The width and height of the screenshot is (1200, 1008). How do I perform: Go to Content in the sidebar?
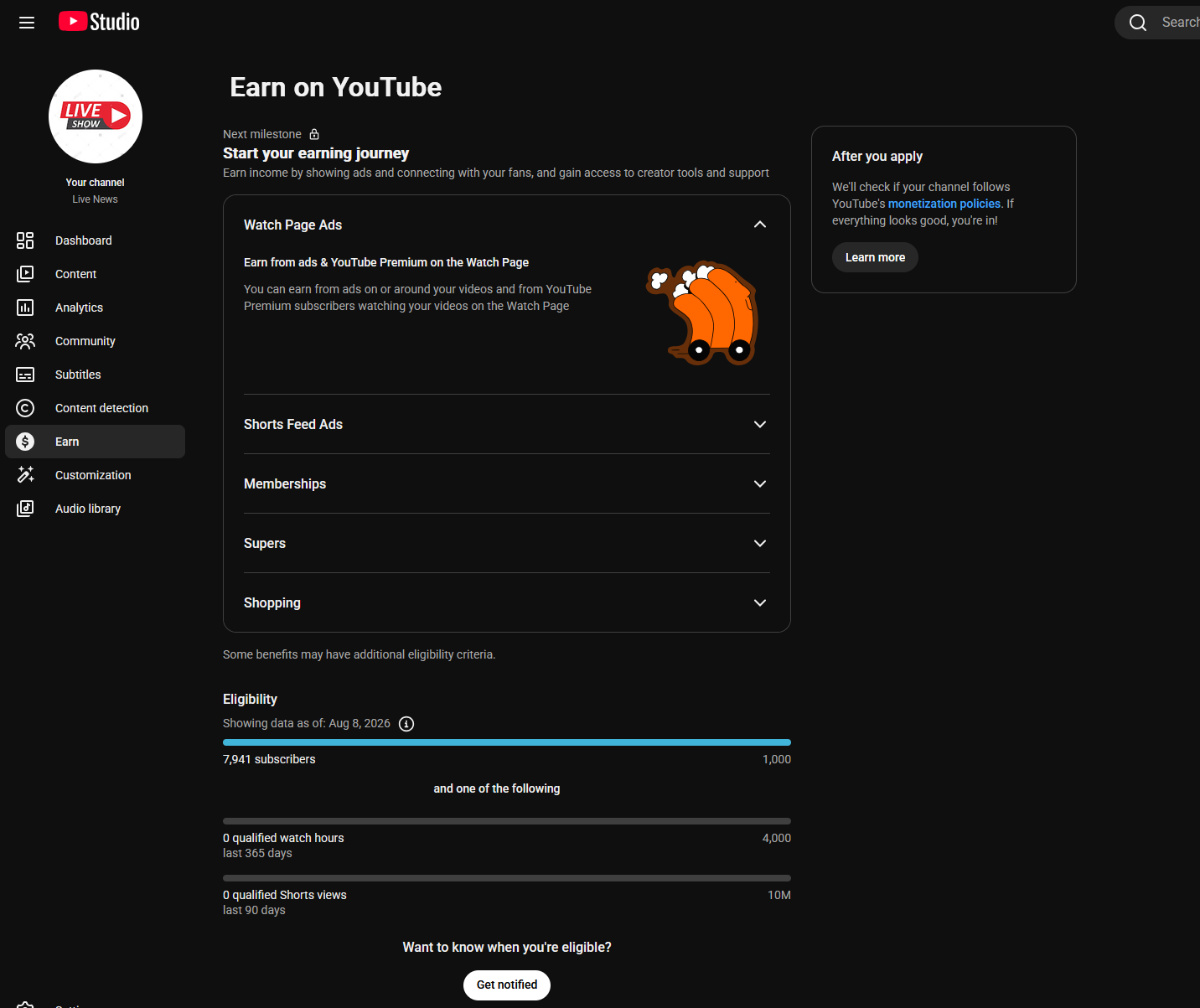[96, 274]
